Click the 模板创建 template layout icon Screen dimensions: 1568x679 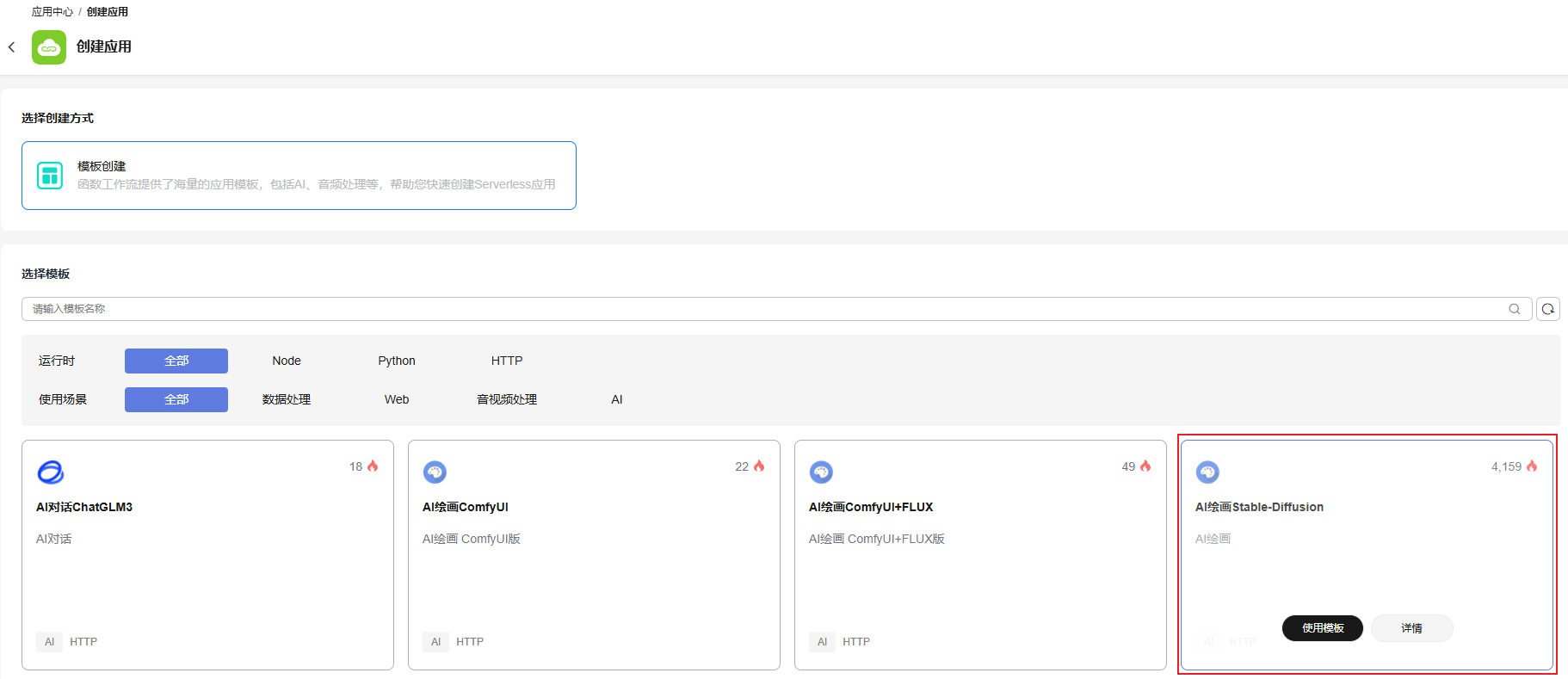tap(50, 176)
